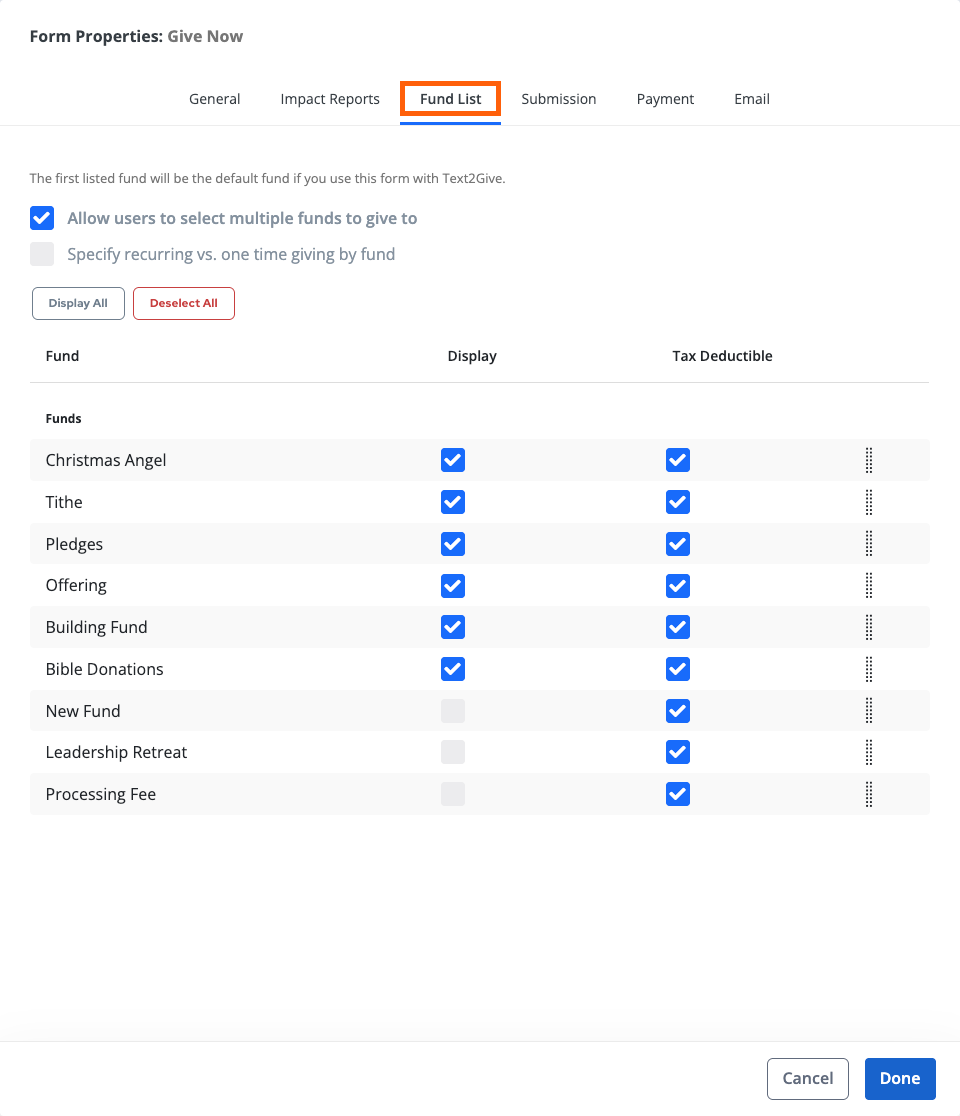Click the Offering row drag handle

click(868, 585)
